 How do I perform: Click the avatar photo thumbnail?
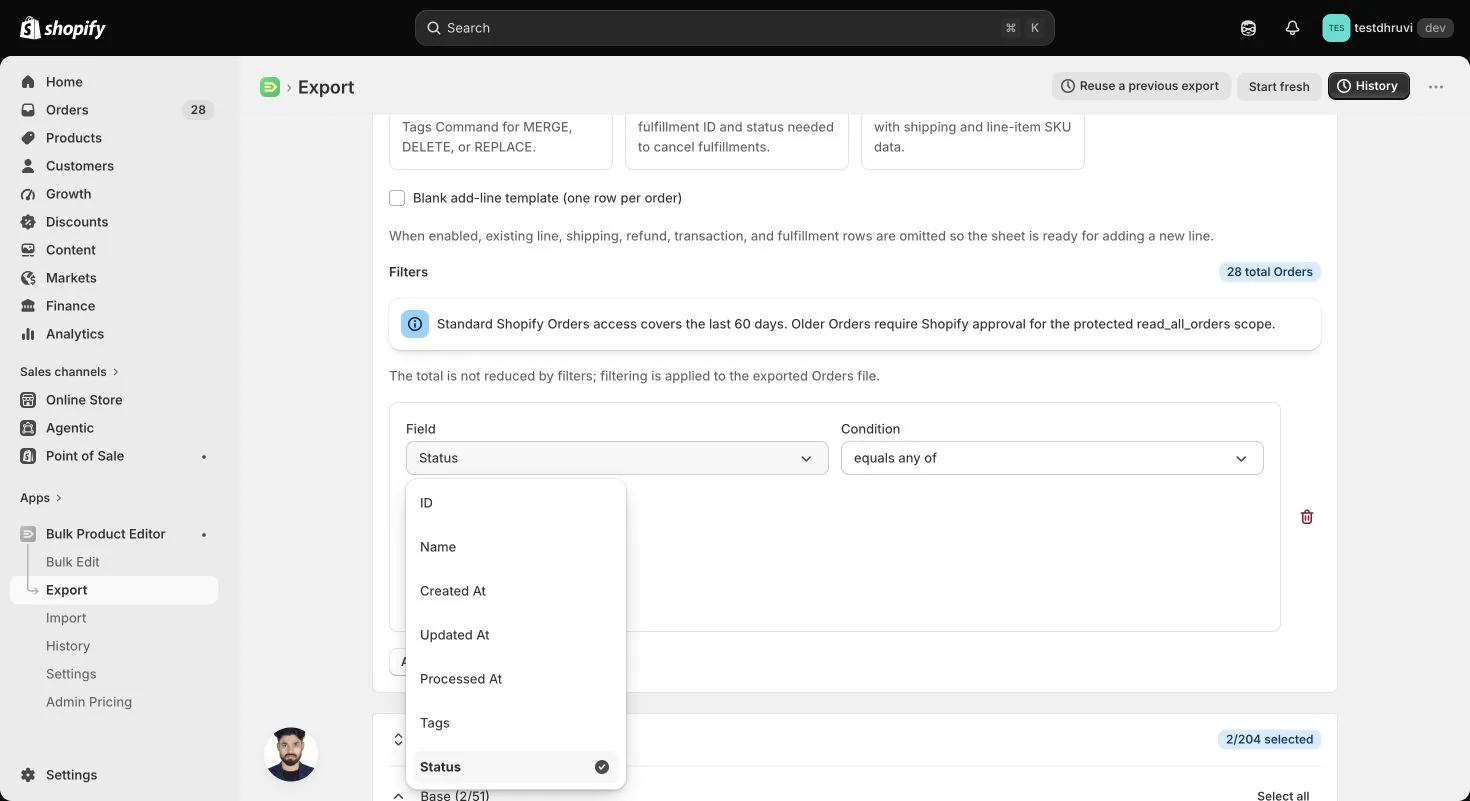coord(291,754)
